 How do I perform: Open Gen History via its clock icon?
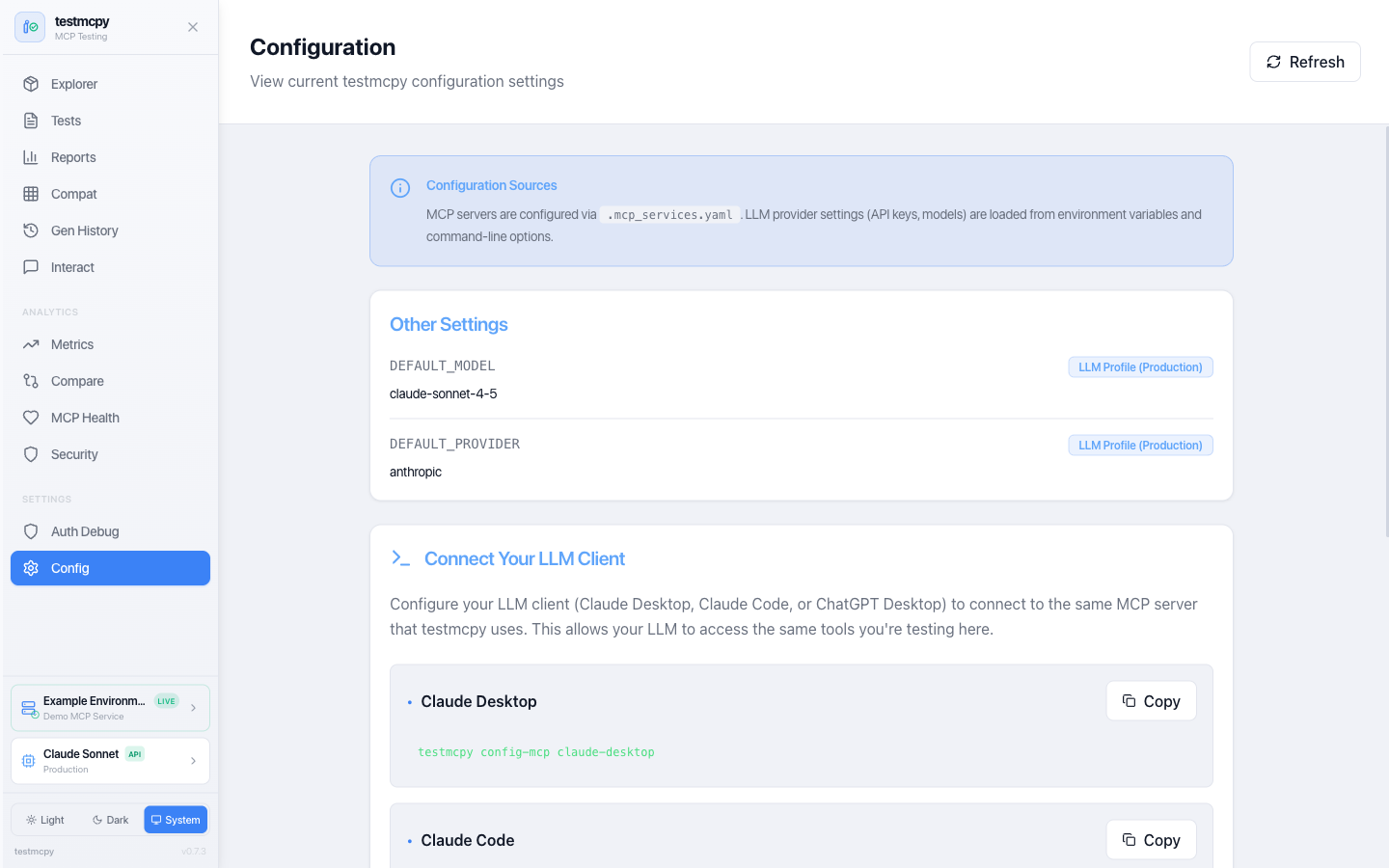pos(31,231)
